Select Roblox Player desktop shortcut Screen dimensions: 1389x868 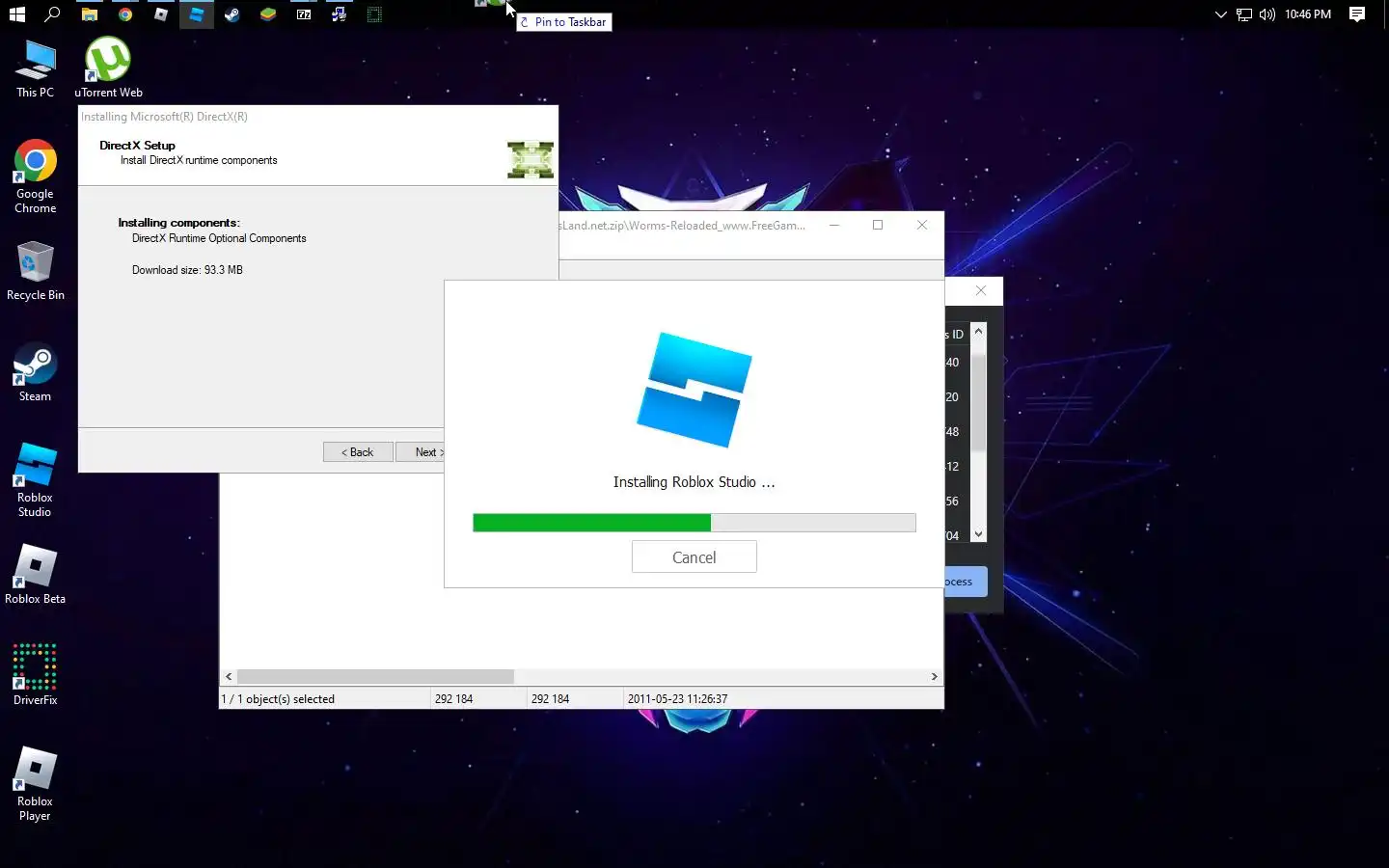point(36,784)
